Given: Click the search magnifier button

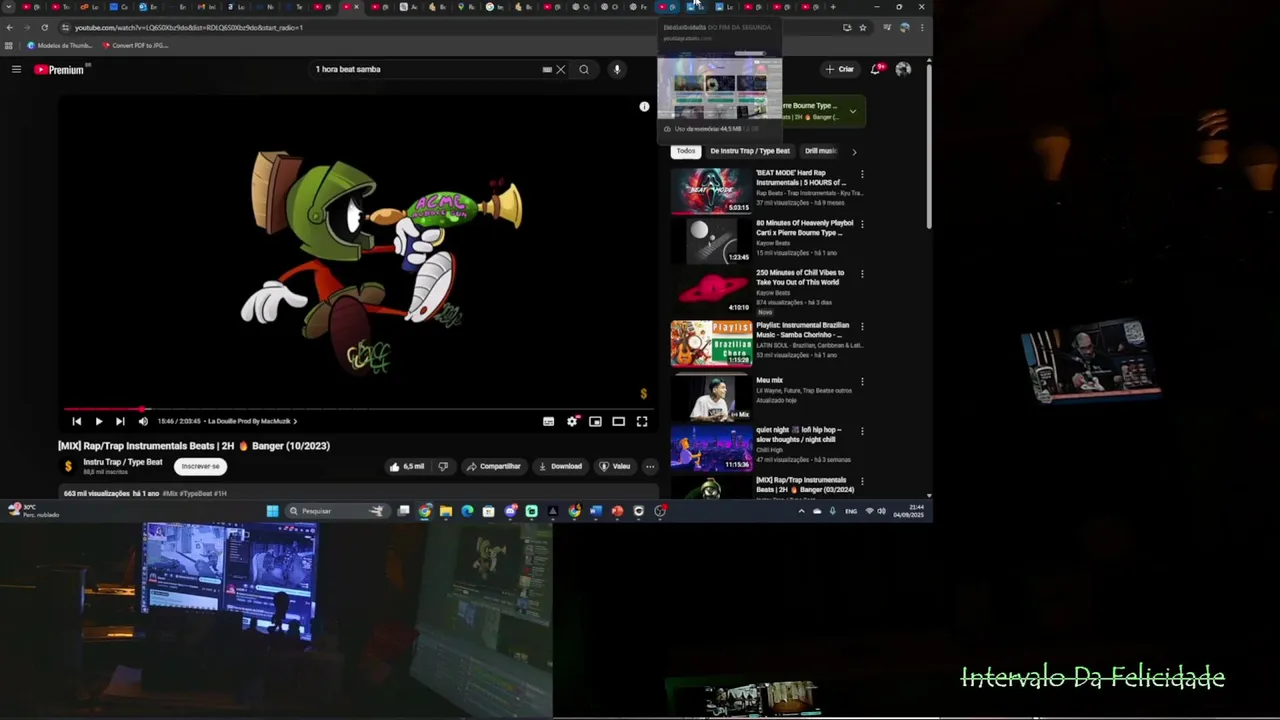Looking at the screenshot, I should [x=584, y=69].
